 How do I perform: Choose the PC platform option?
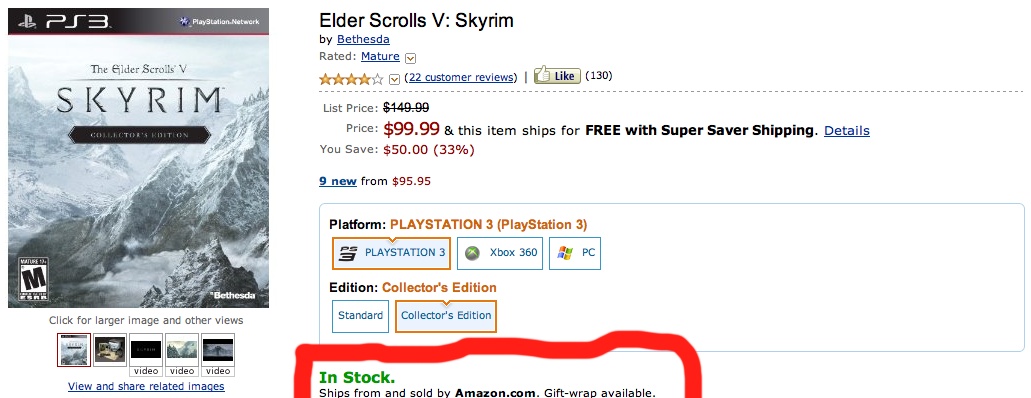click(575, 253)
